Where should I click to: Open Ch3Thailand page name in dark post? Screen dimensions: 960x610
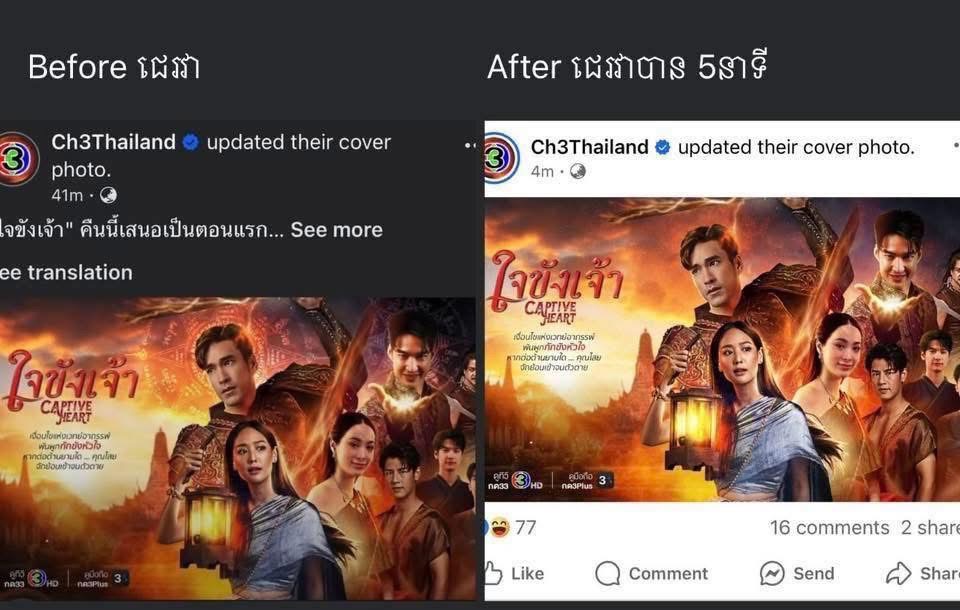[x=113, y=142]
